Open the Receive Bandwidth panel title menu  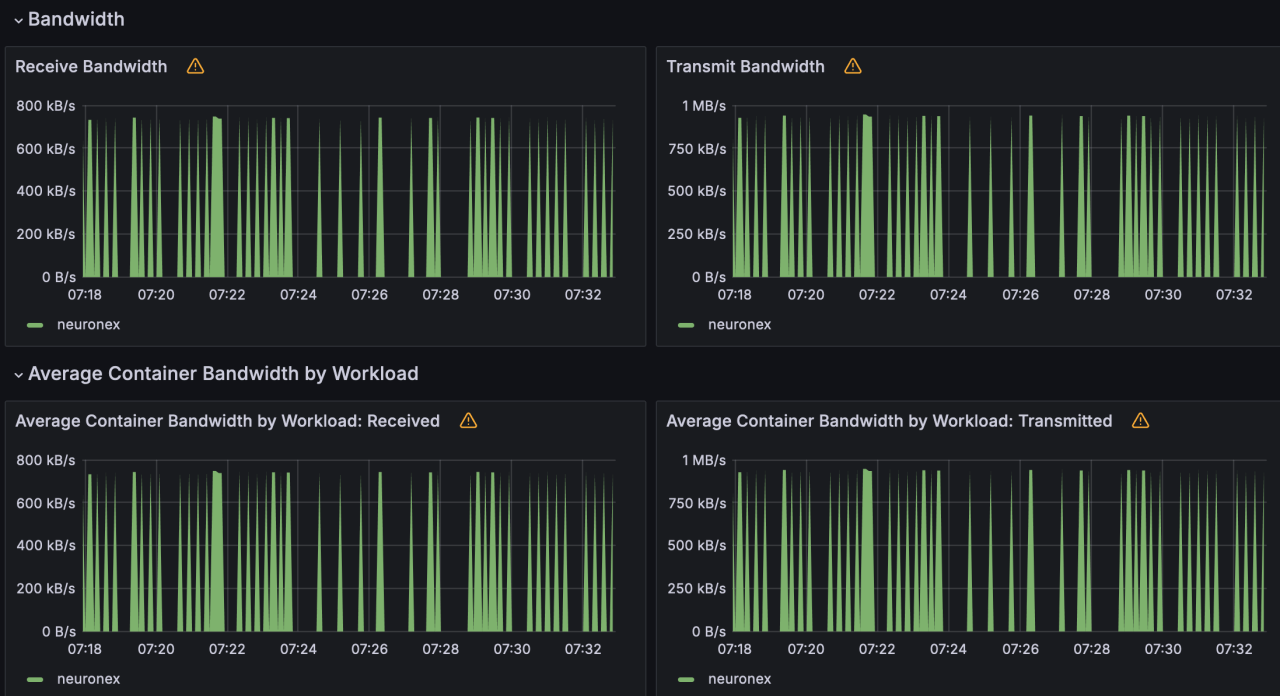pos(91,66)
